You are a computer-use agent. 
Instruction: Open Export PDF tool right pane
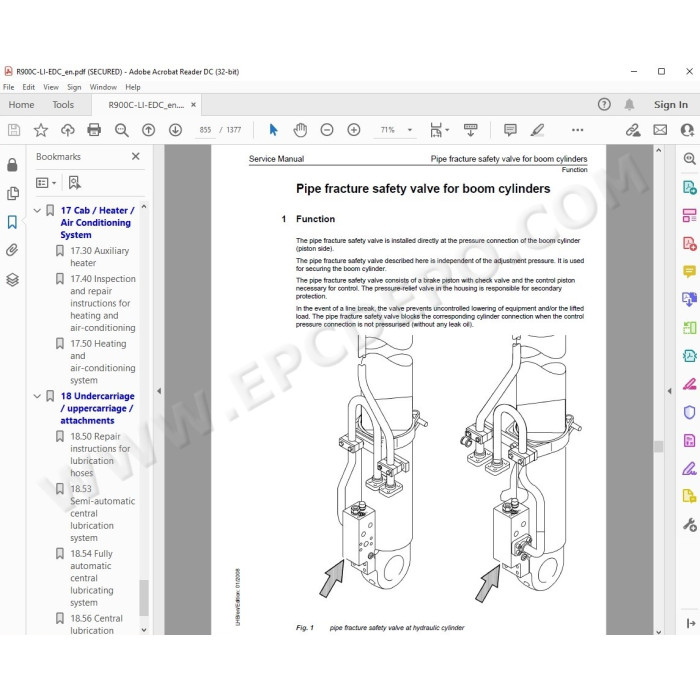pos(689,188)
